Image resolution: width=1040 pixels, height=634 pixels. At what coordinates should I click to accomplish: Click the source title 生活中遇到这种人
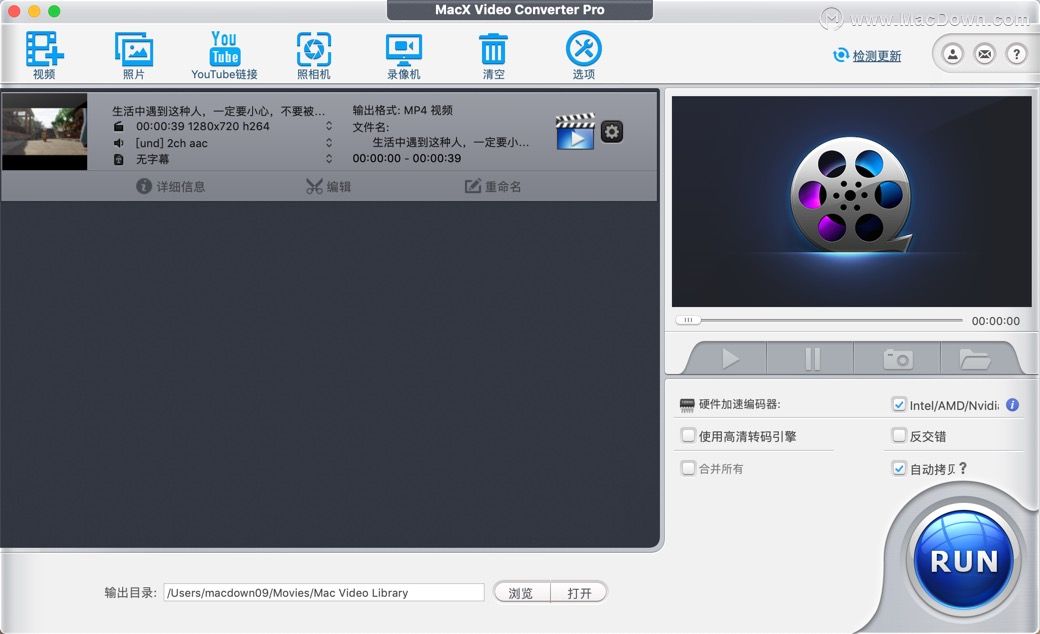tap(218, 111)
